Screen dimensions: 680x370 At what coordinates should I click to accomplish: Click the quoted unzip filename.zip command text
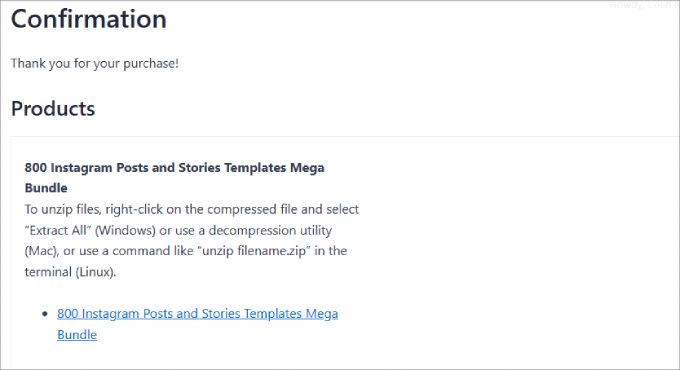coord(254,251)
